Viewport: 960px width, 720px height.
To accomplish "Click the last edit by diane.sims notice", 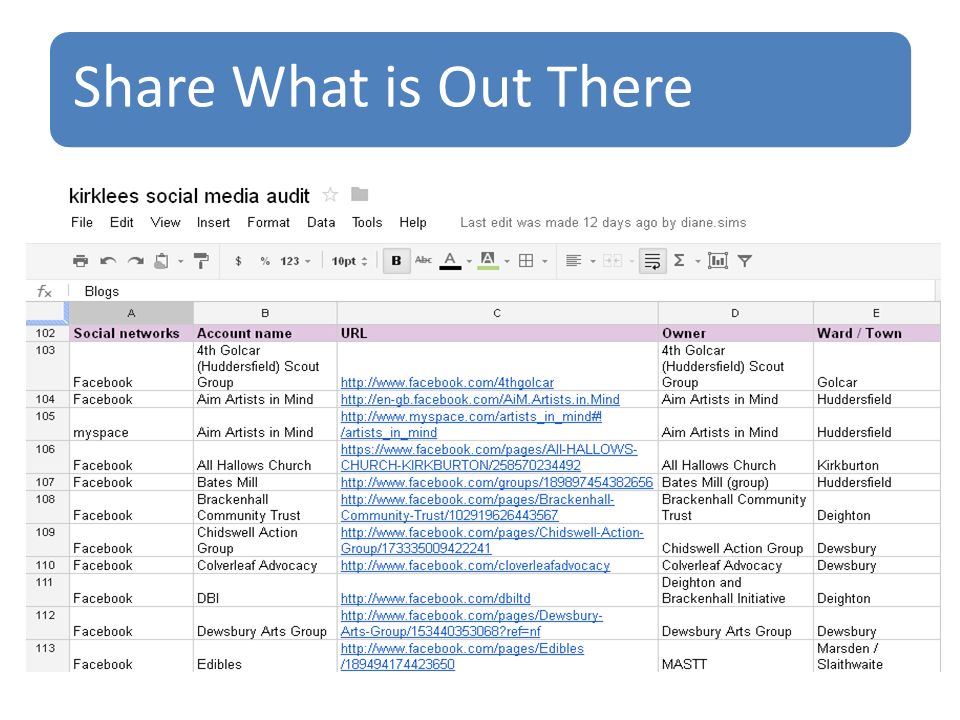I will tap(603, 223).
